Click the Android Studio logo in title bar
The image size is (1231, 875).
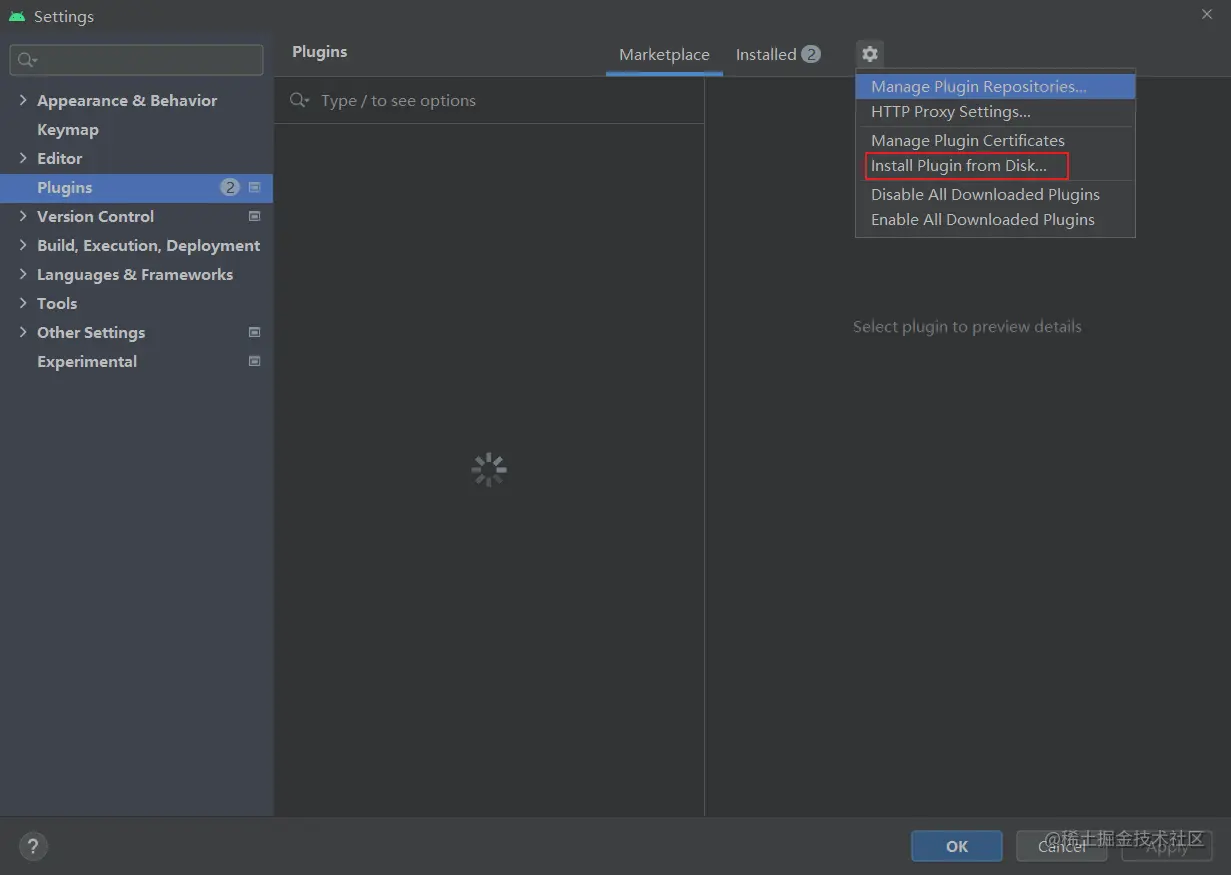coord(17,17)
